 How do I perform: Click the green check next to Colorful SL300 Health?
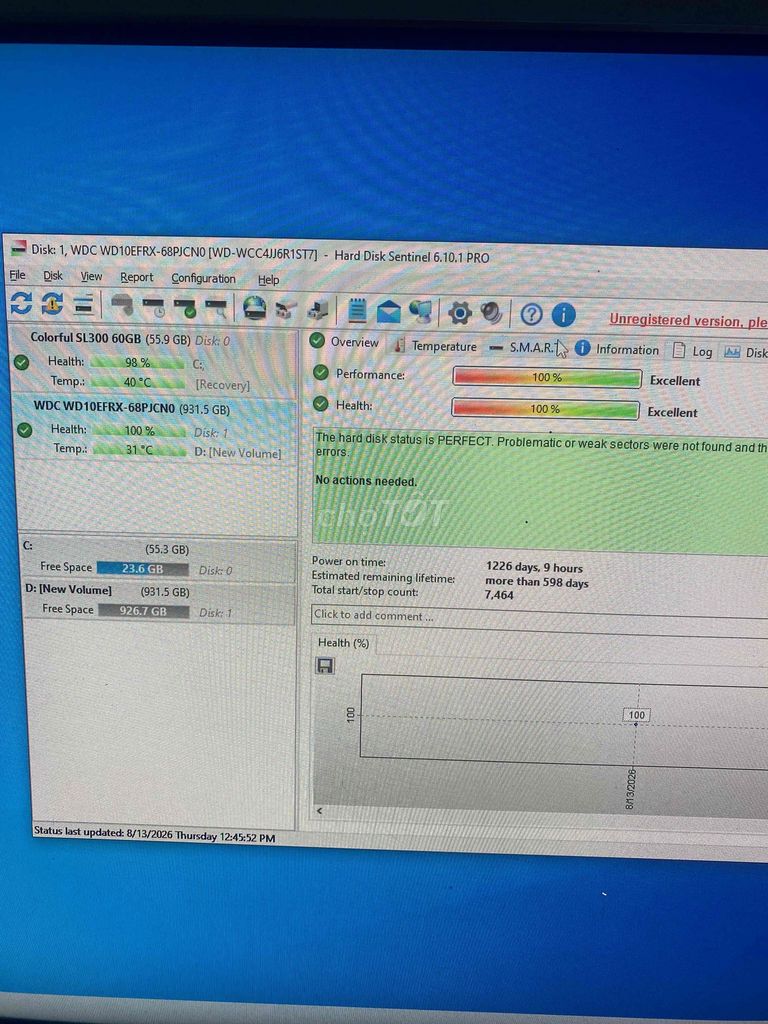point(22,362)
